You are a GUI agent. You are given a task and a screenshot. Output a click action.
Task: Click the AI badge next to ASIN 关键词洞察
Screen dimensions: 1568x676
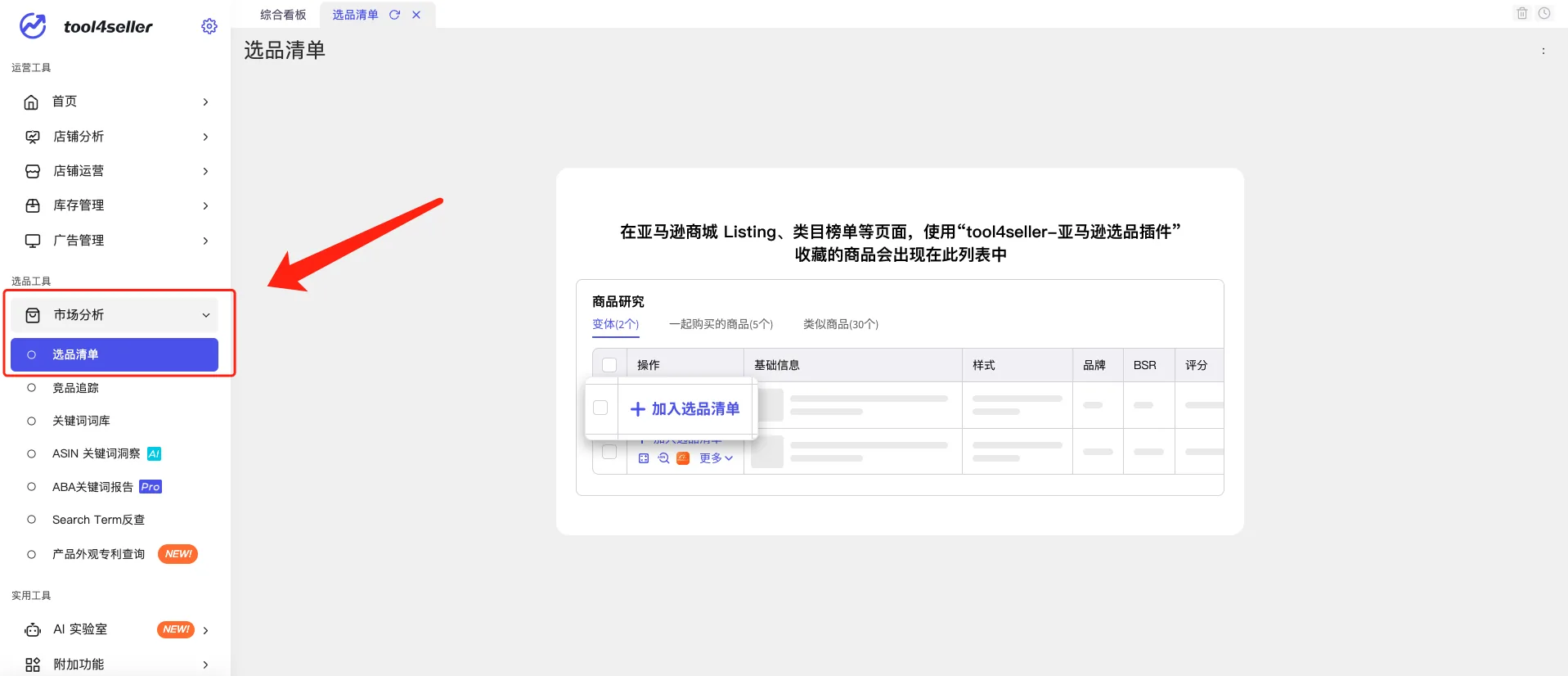154,453
